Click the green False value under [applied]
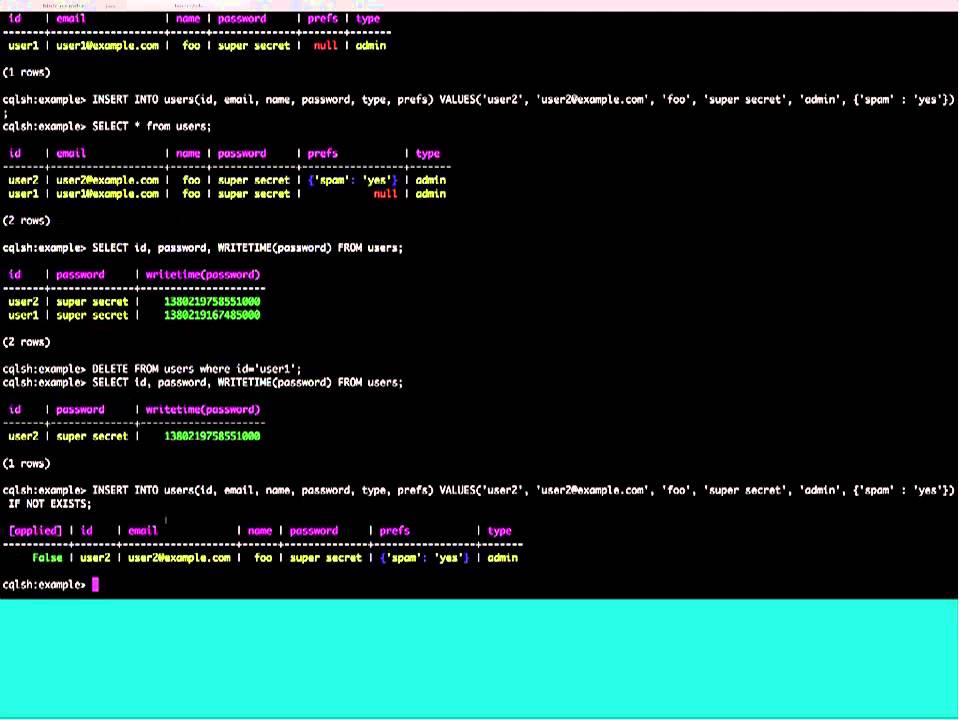The width and height of the screenshot is (960, 720). (x=47, y=558)
